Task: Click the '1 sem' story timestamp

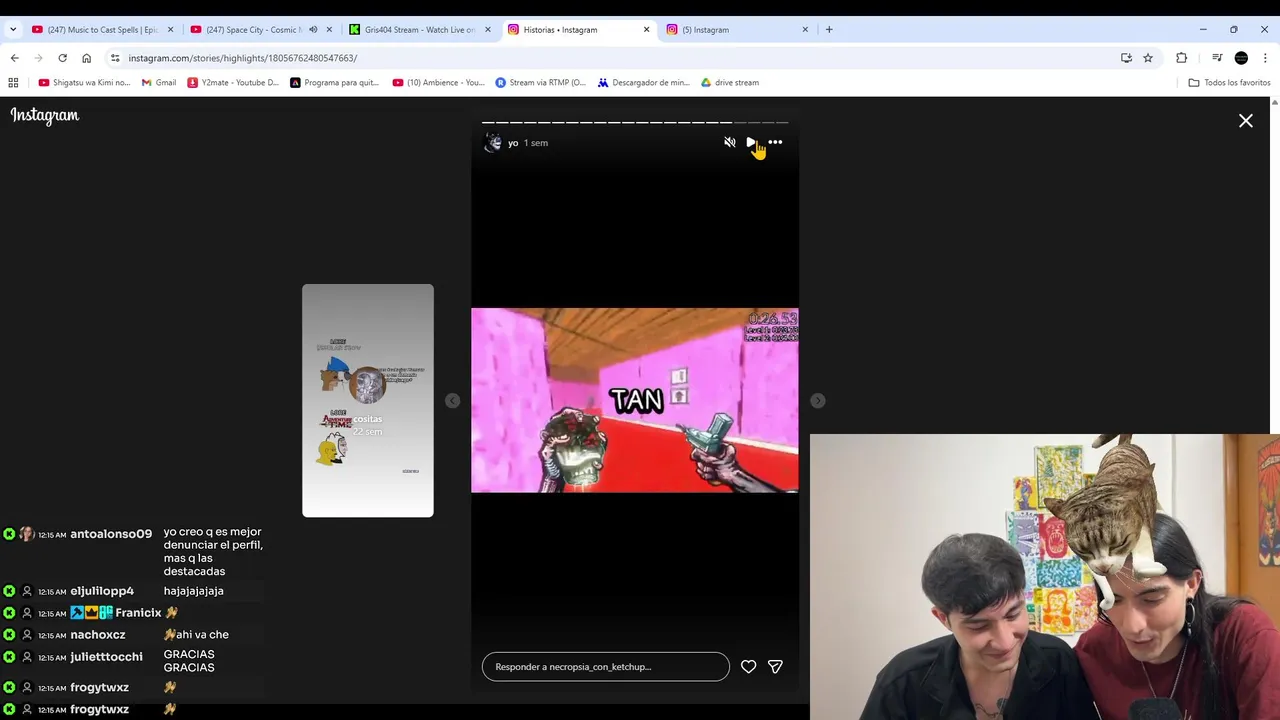Action: click(536, 143)
